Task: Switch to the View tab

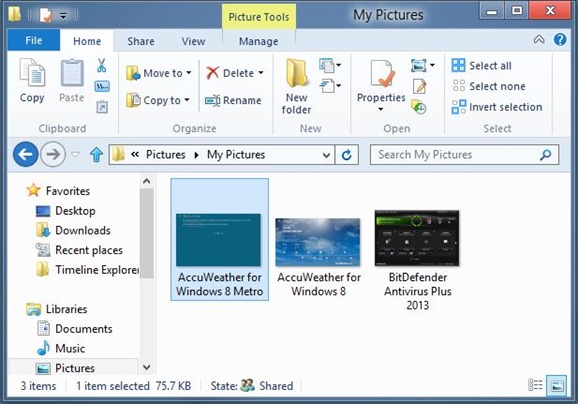Action: pyautogui.click(x=193, y=41)
